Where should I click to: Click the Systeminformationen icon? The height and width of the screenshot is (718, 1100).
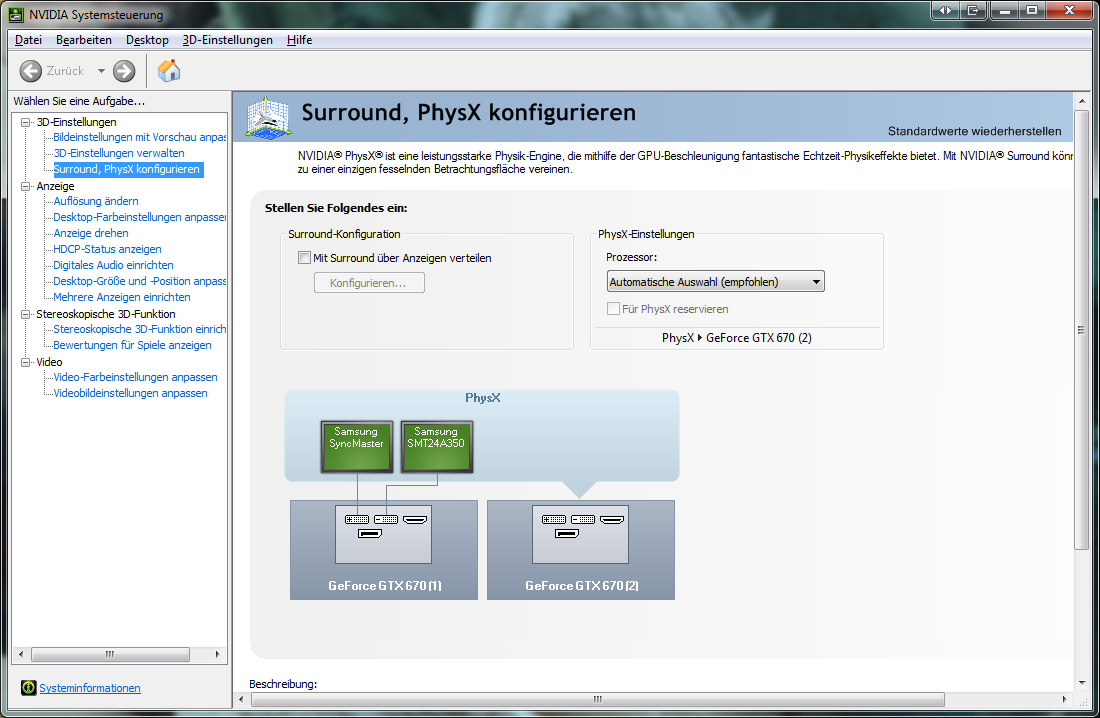coord(28,688)
